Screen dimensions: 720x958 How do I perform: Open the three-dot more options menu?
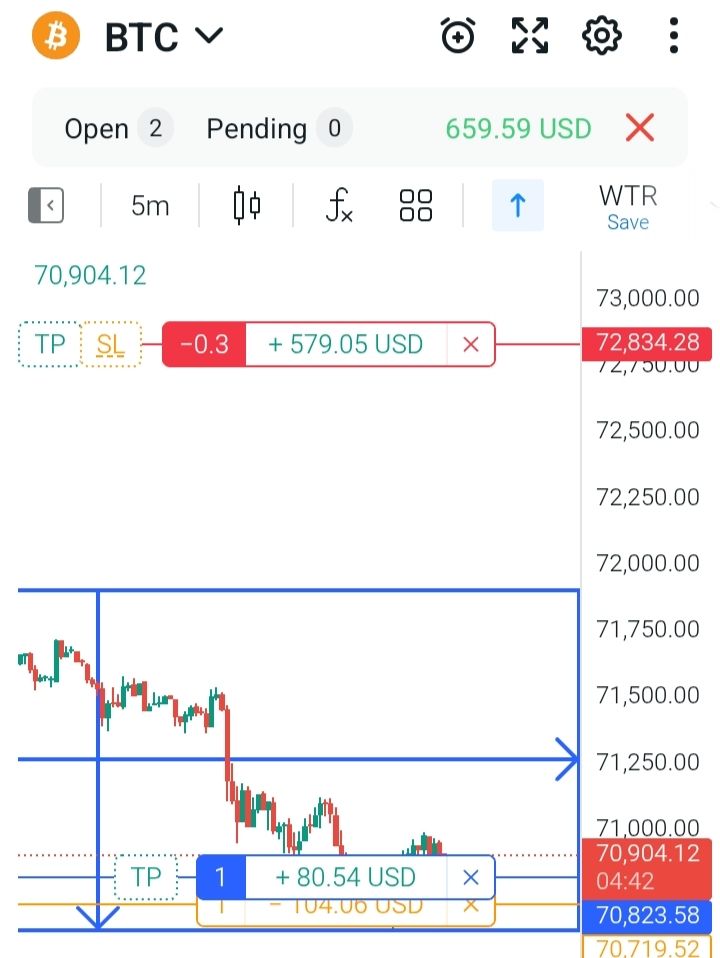[674, 37]
